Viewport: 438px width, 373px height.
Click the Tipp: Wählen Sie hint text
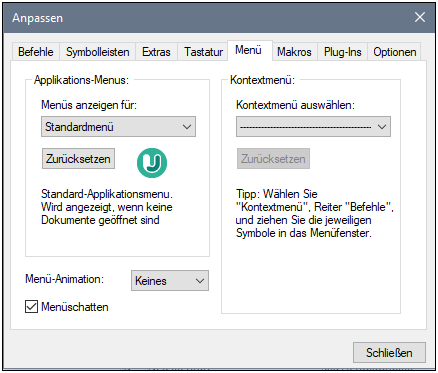click(x=315, y=213)
